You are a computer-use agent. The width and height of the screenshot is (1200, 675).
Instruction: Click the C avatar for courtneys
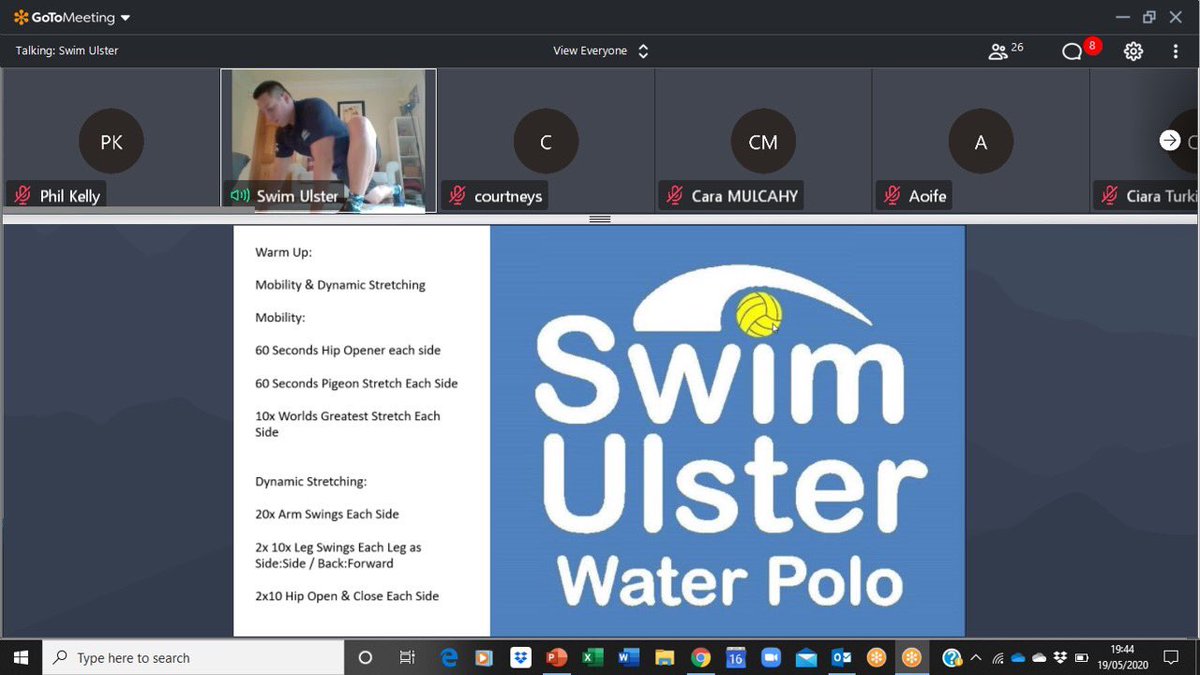546,142
